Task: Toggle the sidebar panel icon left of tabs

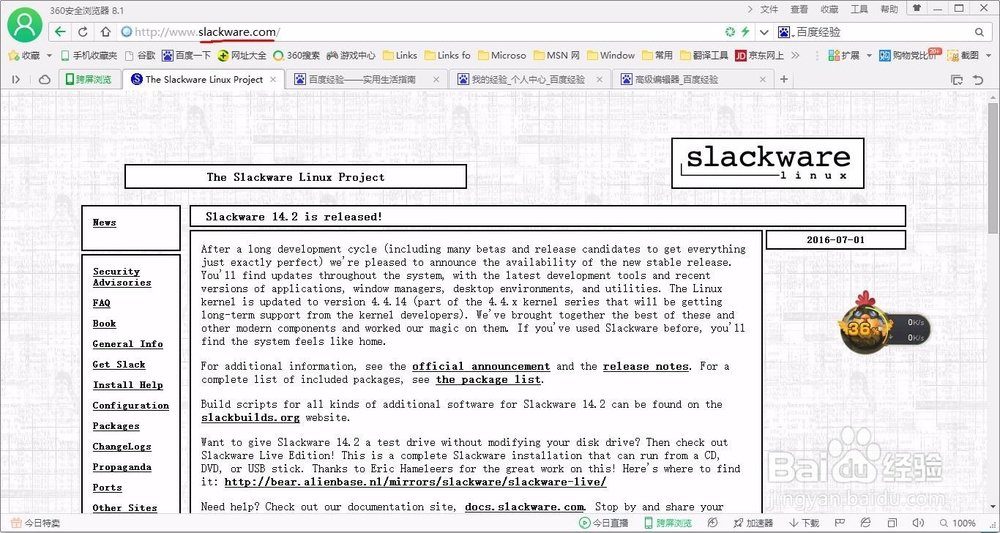Action: 17,80
